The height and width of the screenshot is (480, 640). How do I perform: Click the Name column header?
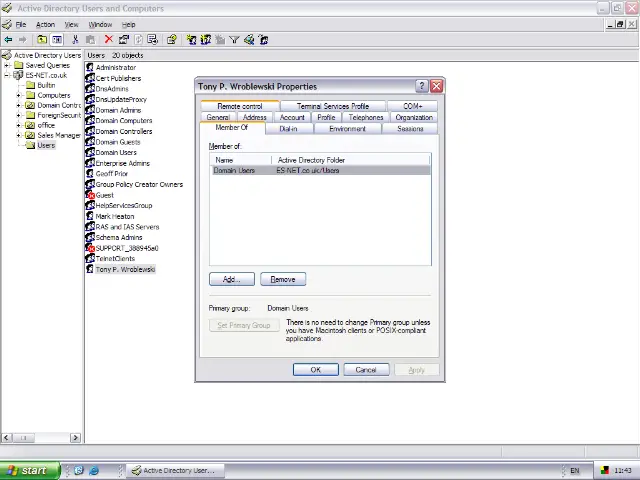(241, 160)
